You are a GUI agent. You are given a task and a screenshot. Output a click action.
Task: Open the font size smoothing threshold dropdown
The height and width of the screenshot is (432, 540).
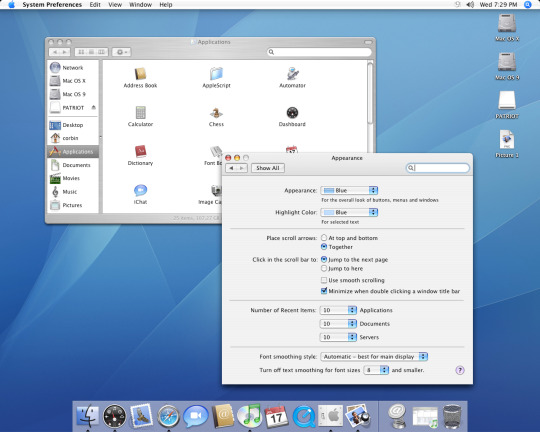pos(376,370)
